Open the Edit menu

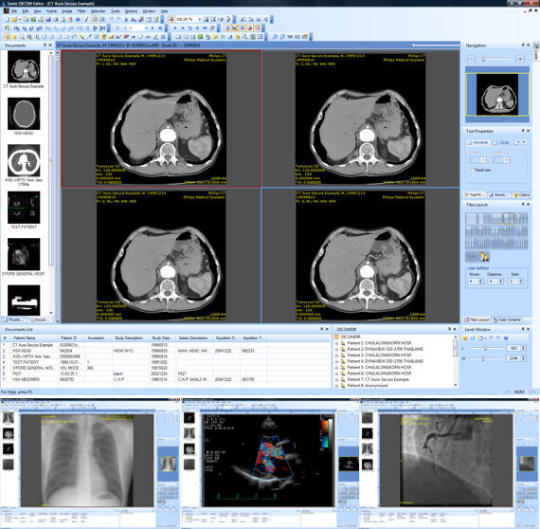click(x=25, y=11)
